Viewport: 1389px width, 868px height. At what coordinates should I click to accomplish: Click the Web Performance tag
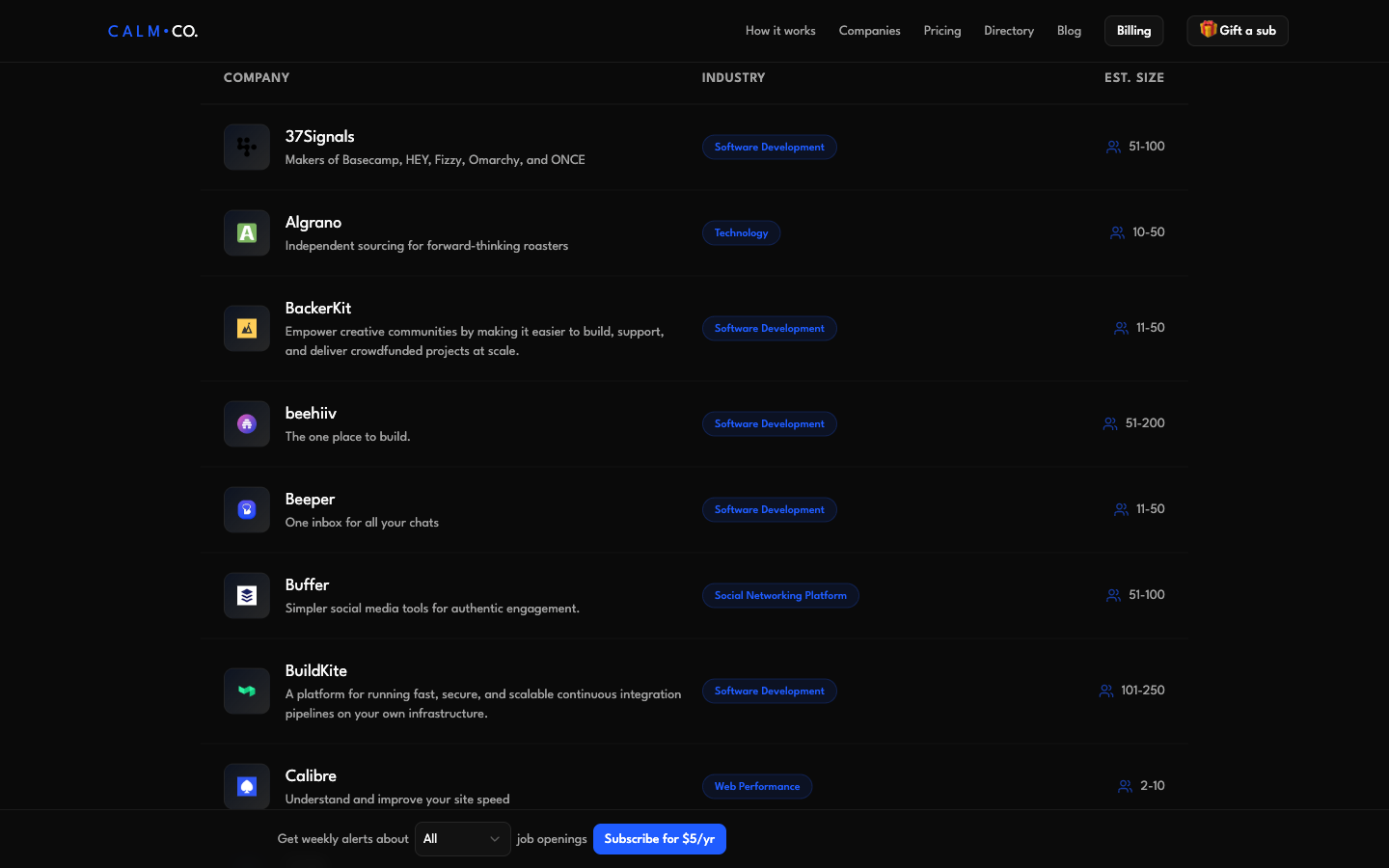pos(757,786)
